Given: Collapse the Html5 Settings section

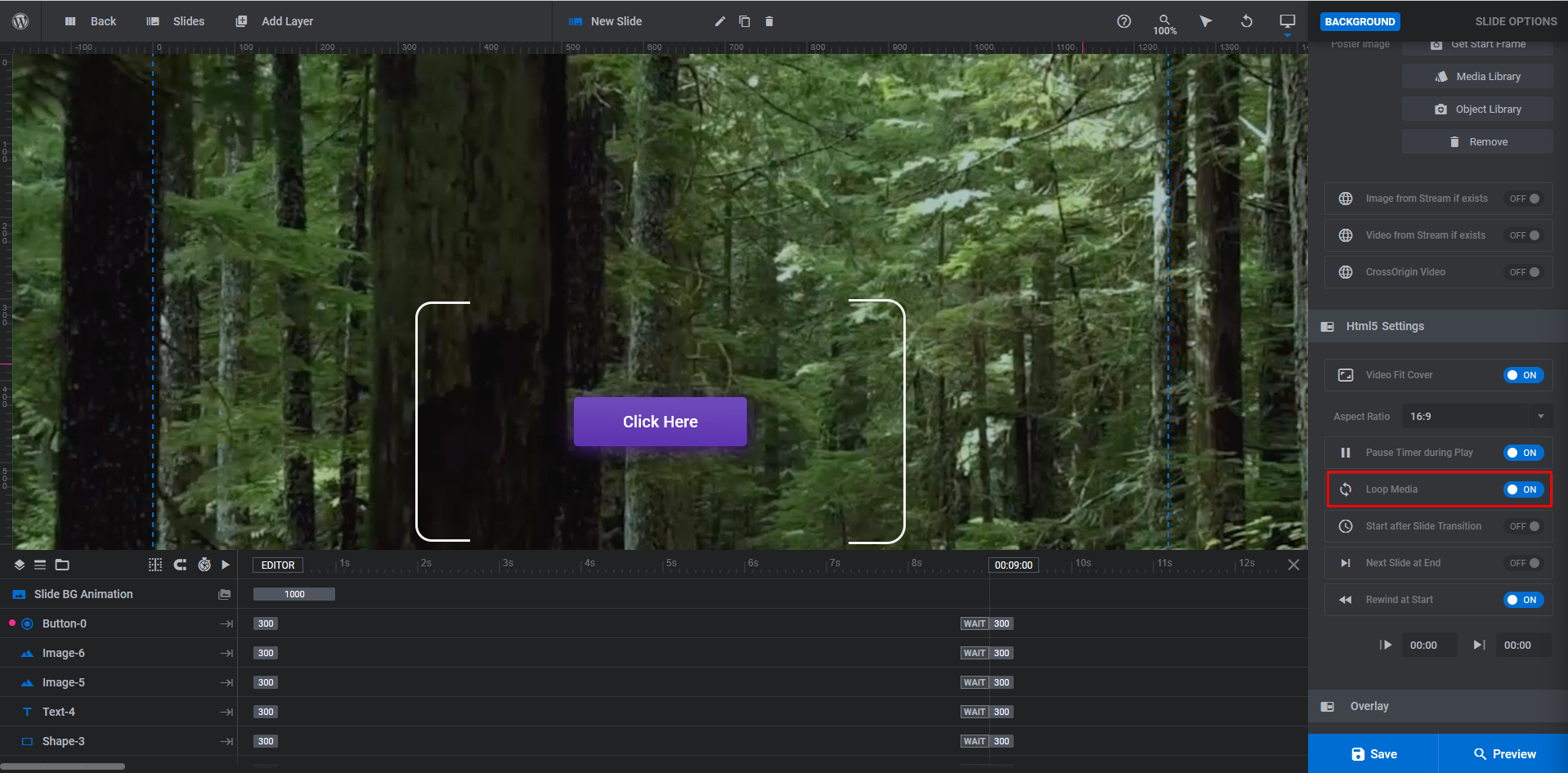Looking at the screenshot, I should [x=1438, y=326].
